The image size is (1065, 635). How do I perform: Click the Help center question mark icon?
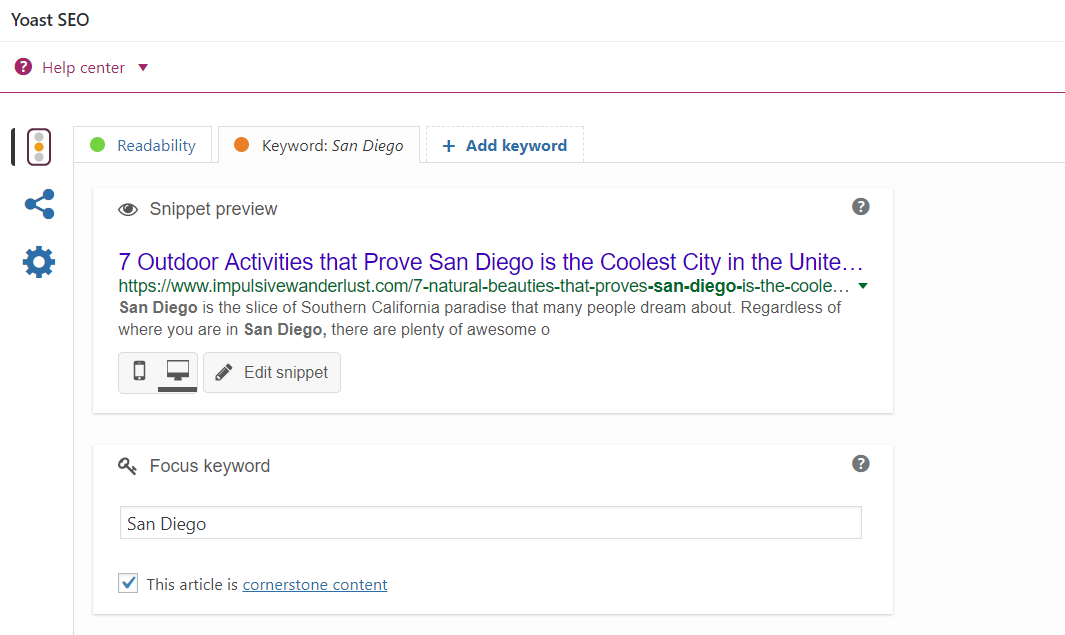tap(23, 67)
